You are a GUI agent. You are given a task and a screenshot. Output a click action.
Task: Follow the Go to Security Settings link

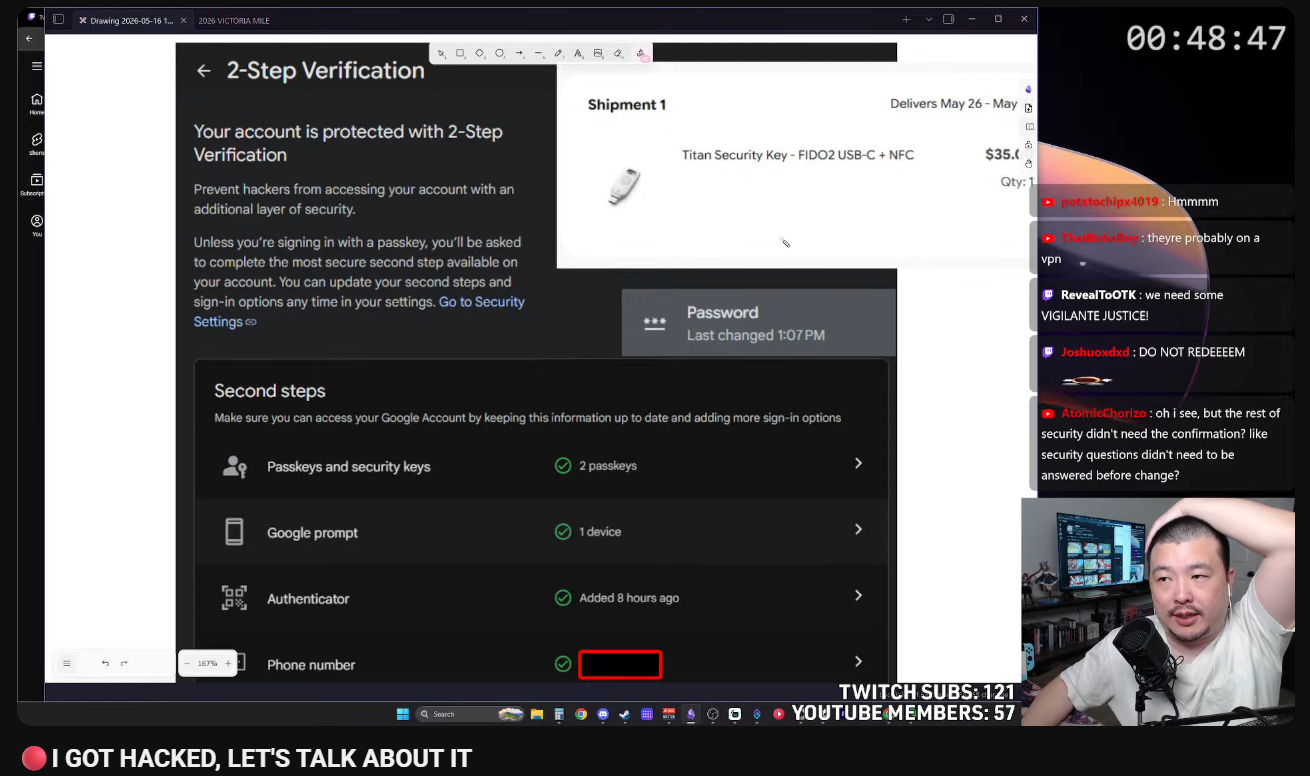[359, 311]
